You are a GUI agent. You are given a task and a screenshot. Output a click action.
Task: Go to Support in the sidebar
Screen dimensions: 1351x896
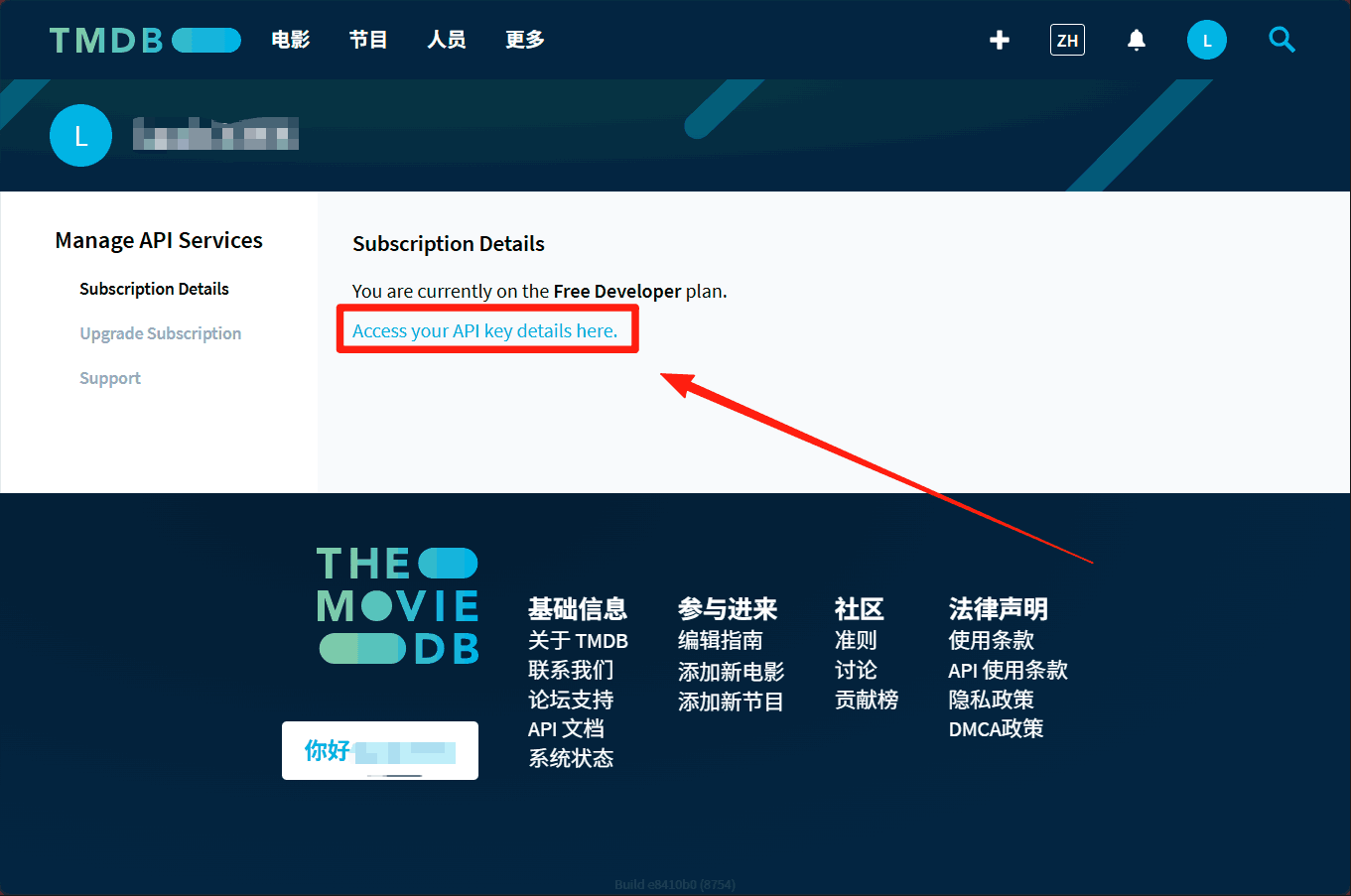click(109, 378)
